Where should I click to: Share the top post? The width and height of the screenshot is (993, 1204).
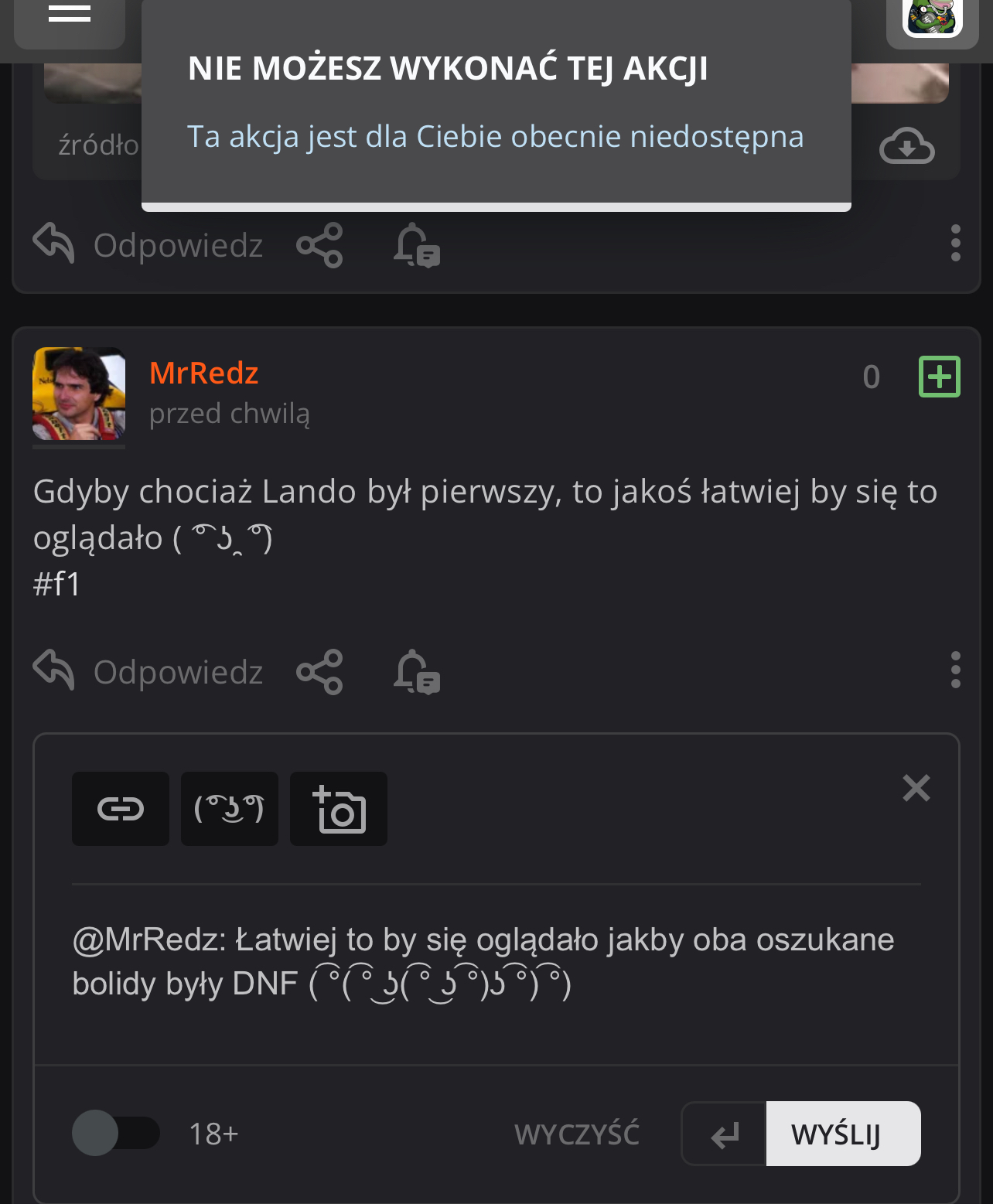tap(319, 245)
